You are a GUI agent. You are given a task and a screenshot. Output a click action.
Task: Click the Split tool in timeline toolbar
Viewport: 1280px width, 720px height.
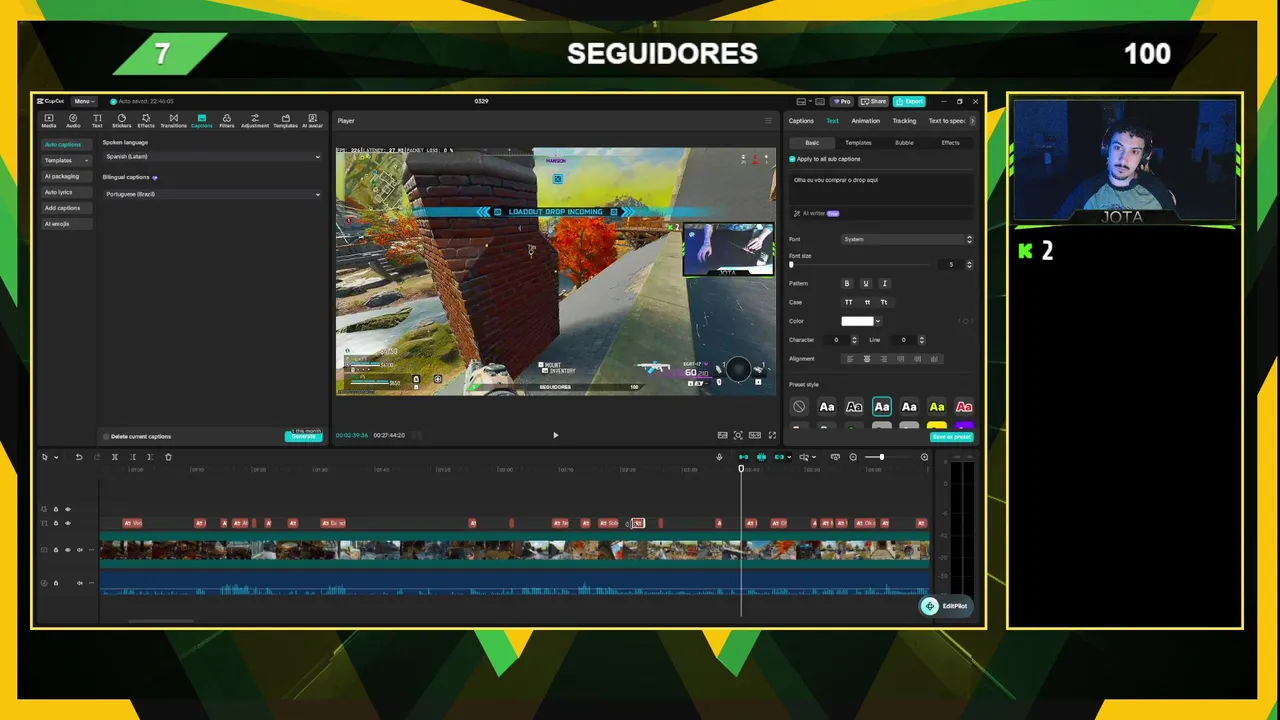[115, 457]
